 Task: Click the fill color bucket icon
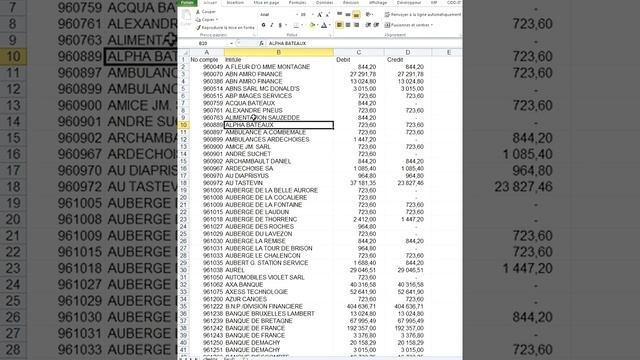pos(312,25)
